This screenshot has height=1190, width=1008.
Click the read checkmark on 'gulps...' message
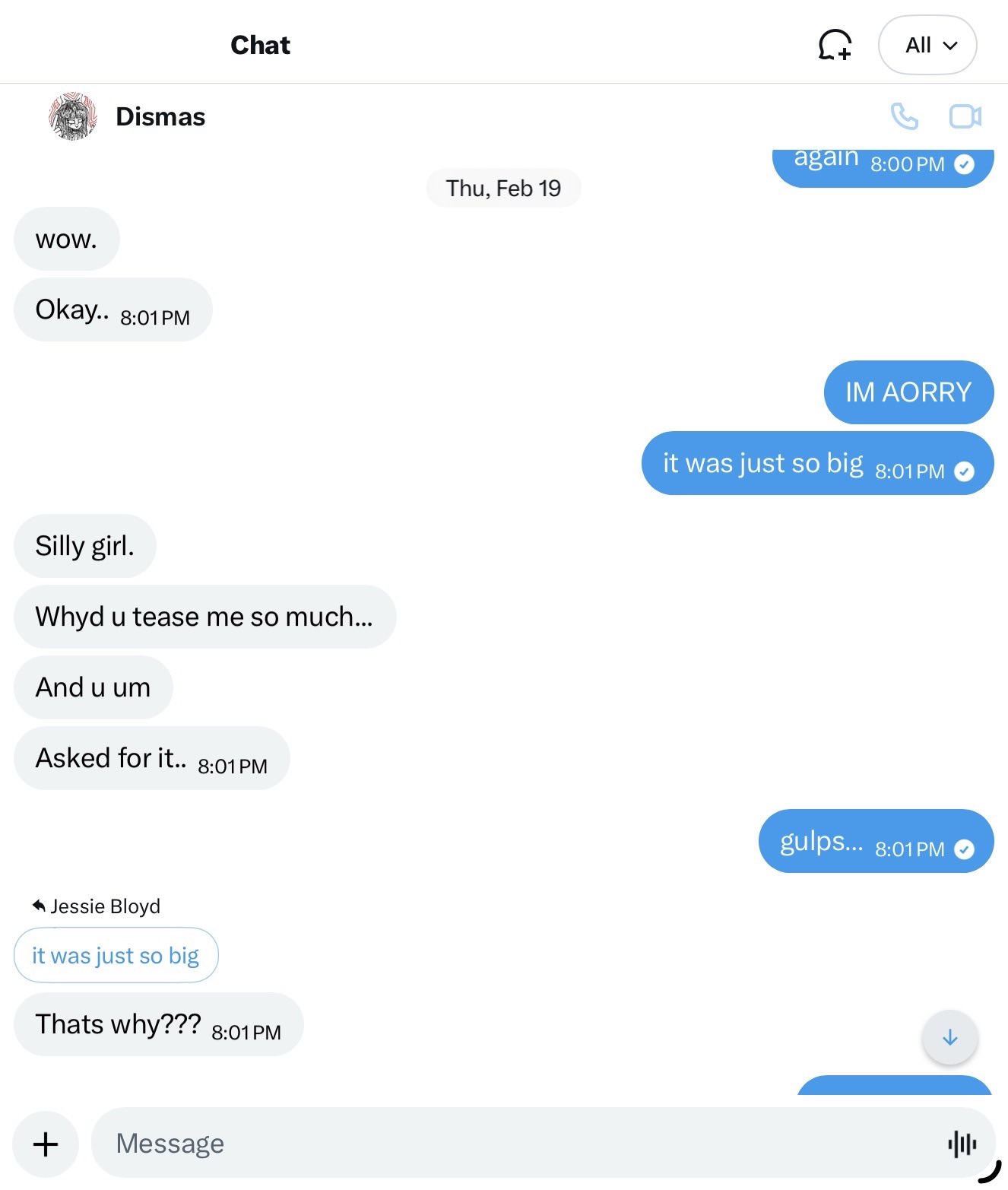pyautogui.click(x=964, y=849)
